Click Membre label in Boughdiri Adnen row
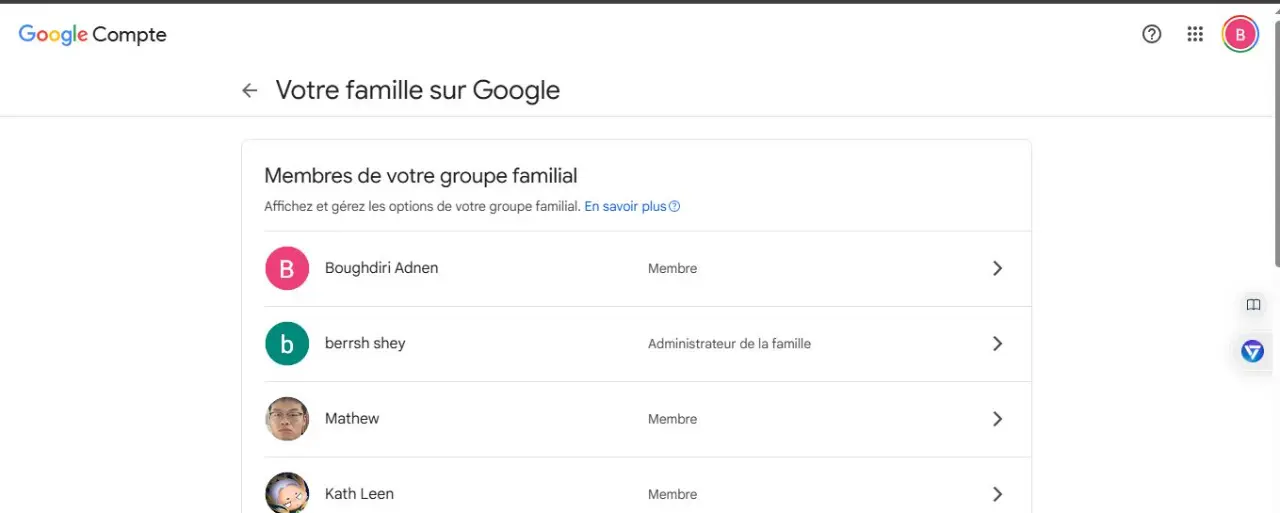This screenshot has width=1280, height=513. [672, 268]
